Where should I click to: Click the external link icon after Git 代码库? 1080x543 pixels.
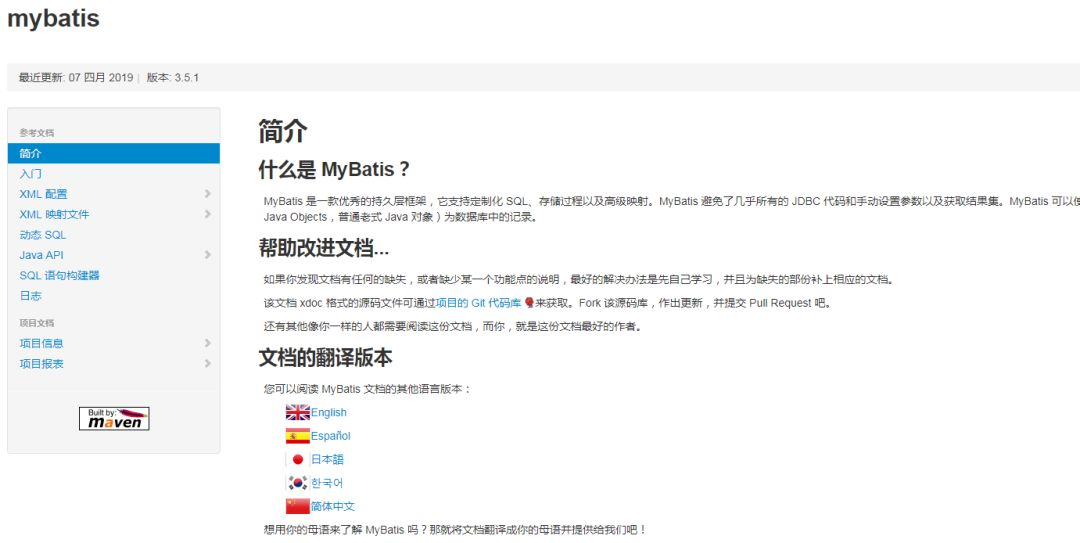click(x=528, y=303)
